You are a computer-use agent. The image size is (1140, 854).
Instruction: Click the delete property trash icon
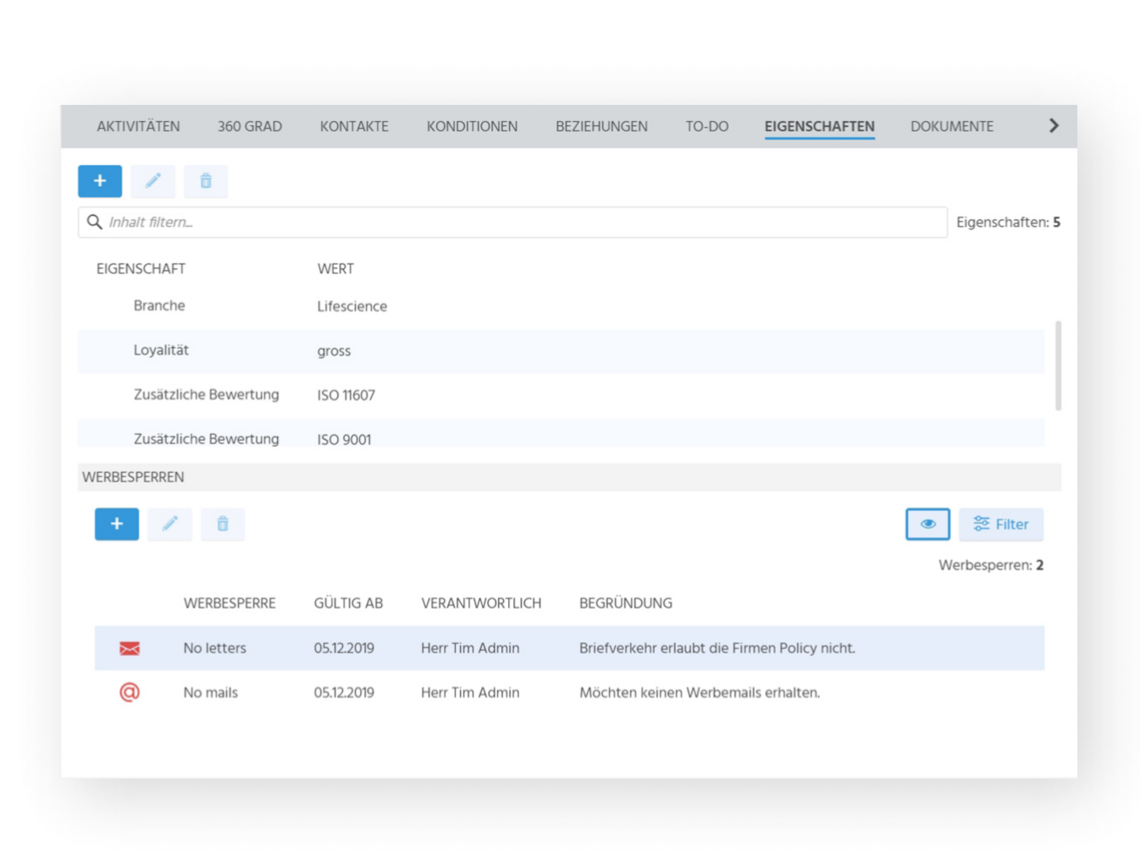click(x=206, y=181)
